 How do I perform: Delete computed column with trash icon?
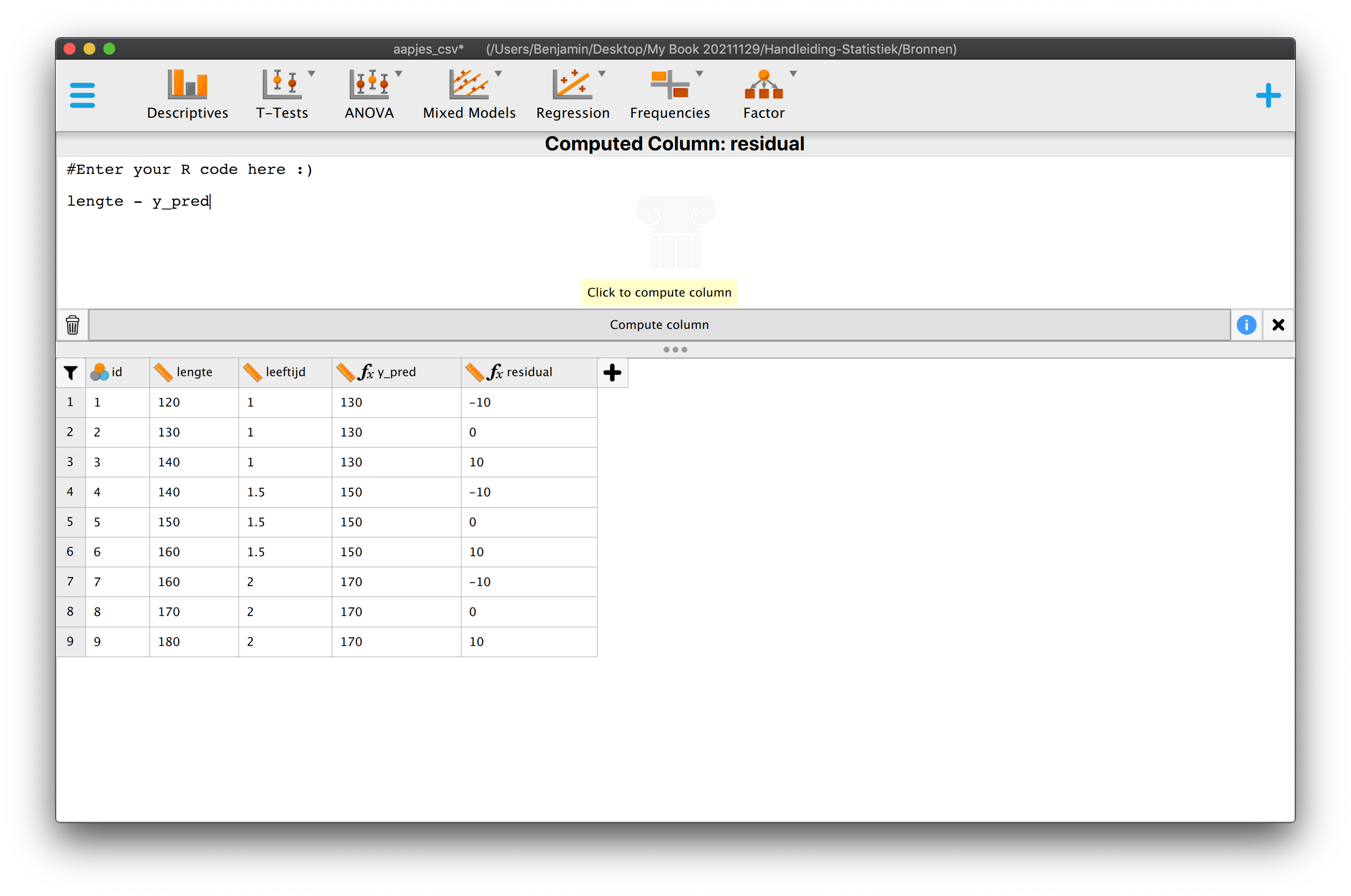(73, 324)
